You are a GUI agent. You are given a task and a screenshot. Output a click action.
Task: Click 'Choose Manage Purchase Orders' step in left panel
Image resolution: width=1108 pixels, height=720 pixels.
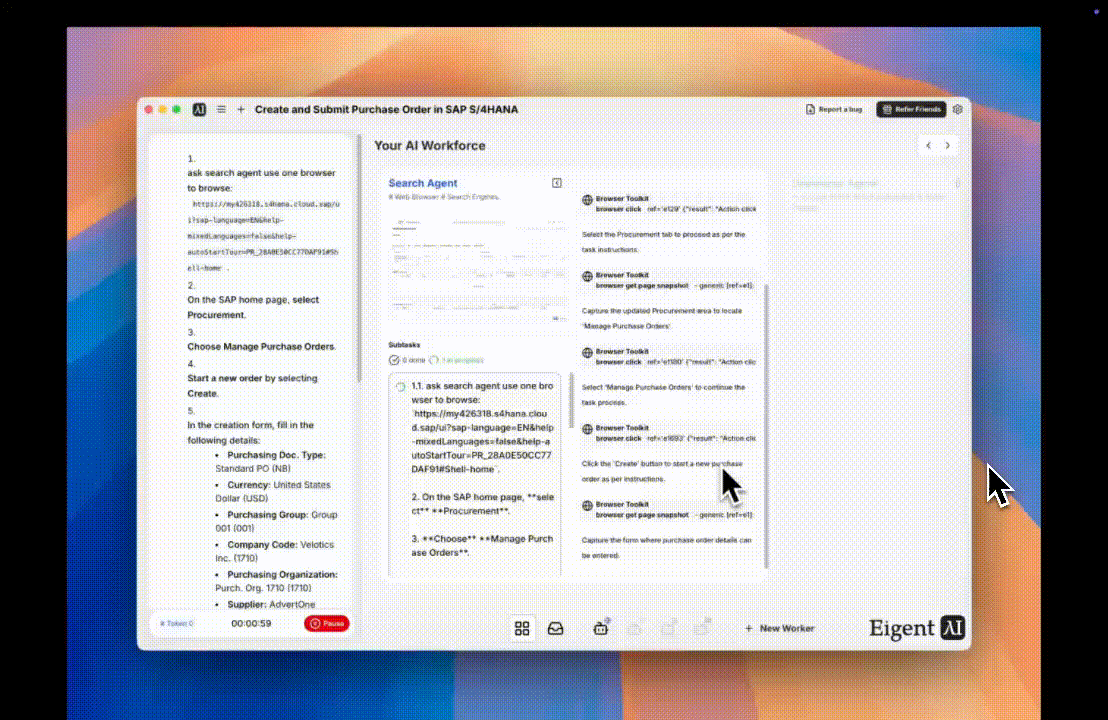pyautogui.click(x=261, y=347)
